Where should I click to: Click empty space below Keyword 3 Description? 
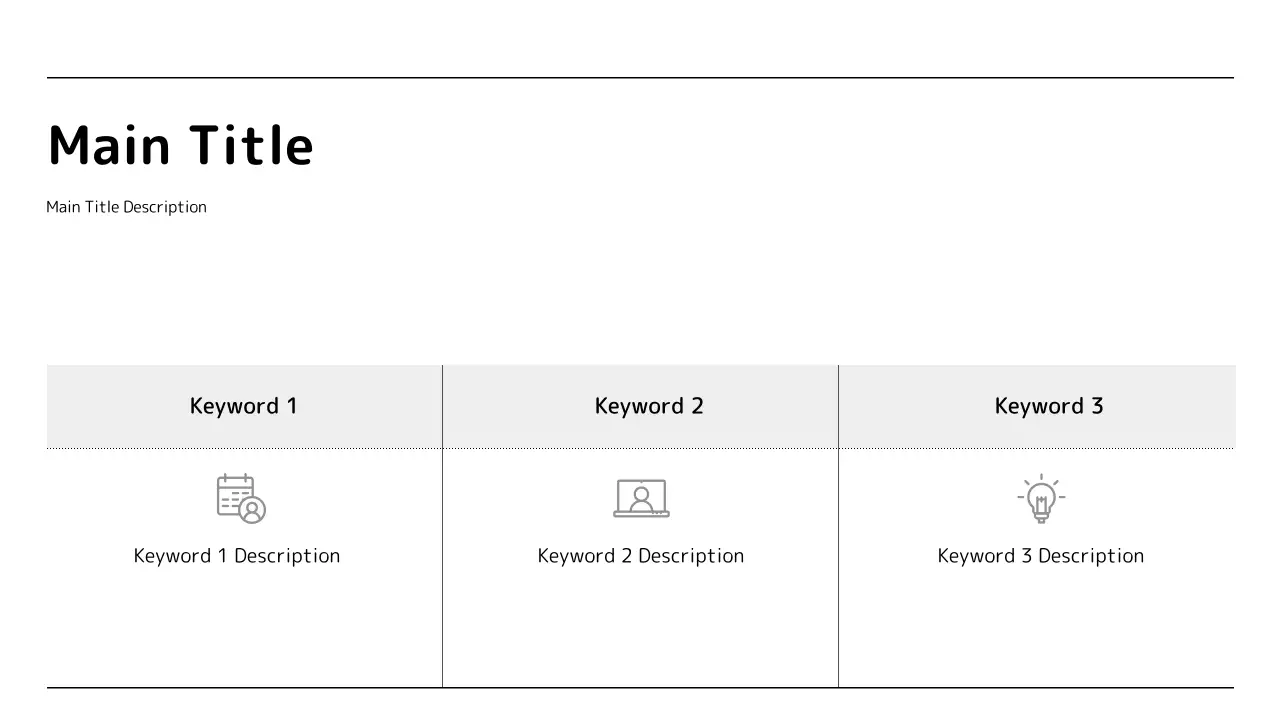tap(1040, 630)
